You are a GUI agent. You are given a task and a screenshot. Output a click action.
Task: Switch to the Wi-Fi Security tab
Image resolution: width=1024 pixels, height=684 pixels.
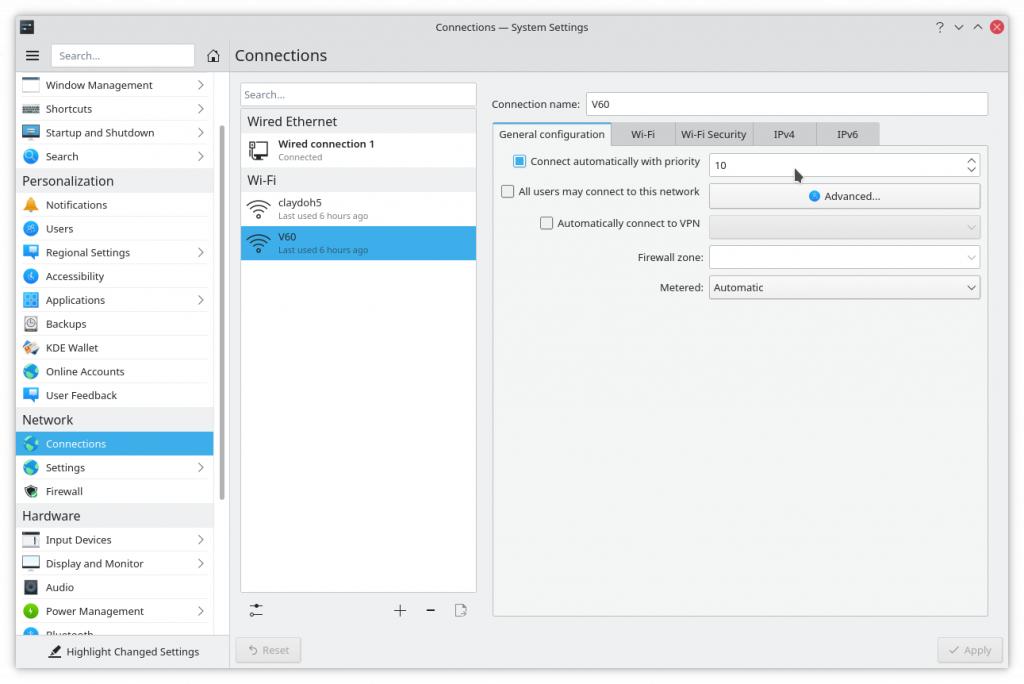713,135
